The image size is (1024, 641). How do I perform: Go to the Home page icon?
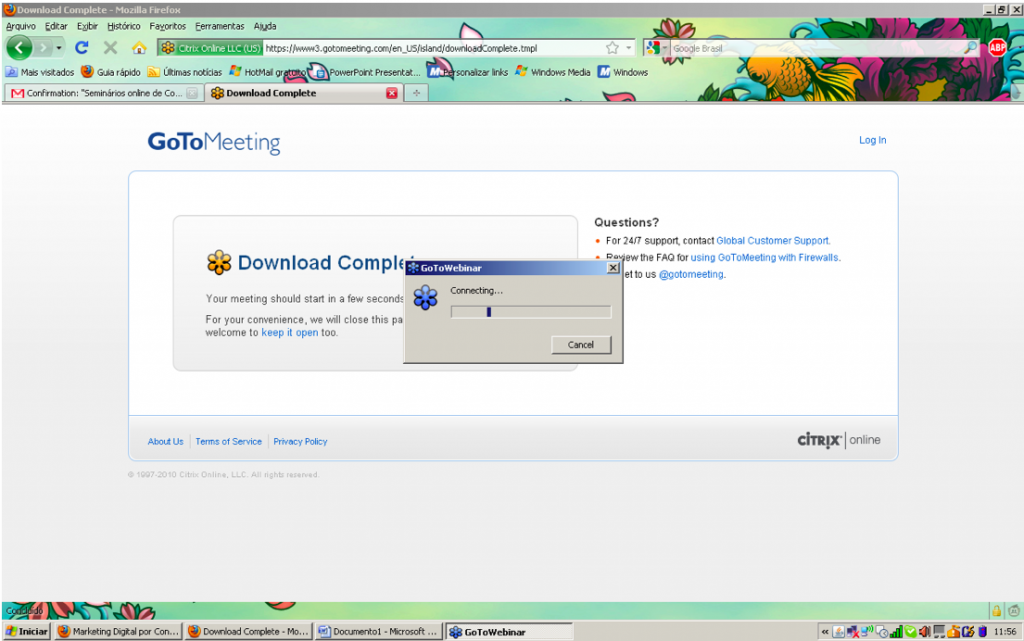139,48
